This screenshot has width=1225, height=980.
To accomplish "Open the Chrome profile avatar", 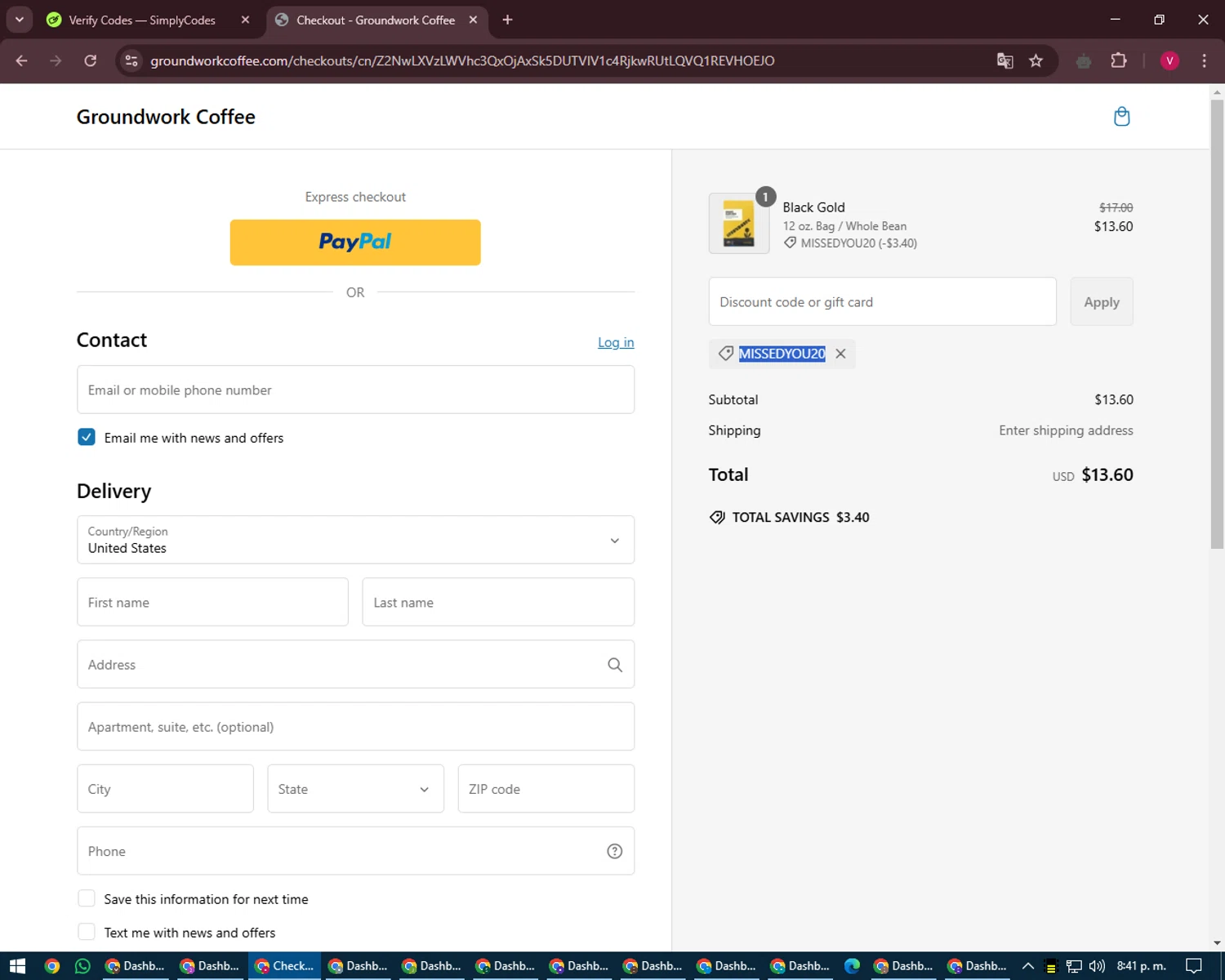I will [1169, 61].
